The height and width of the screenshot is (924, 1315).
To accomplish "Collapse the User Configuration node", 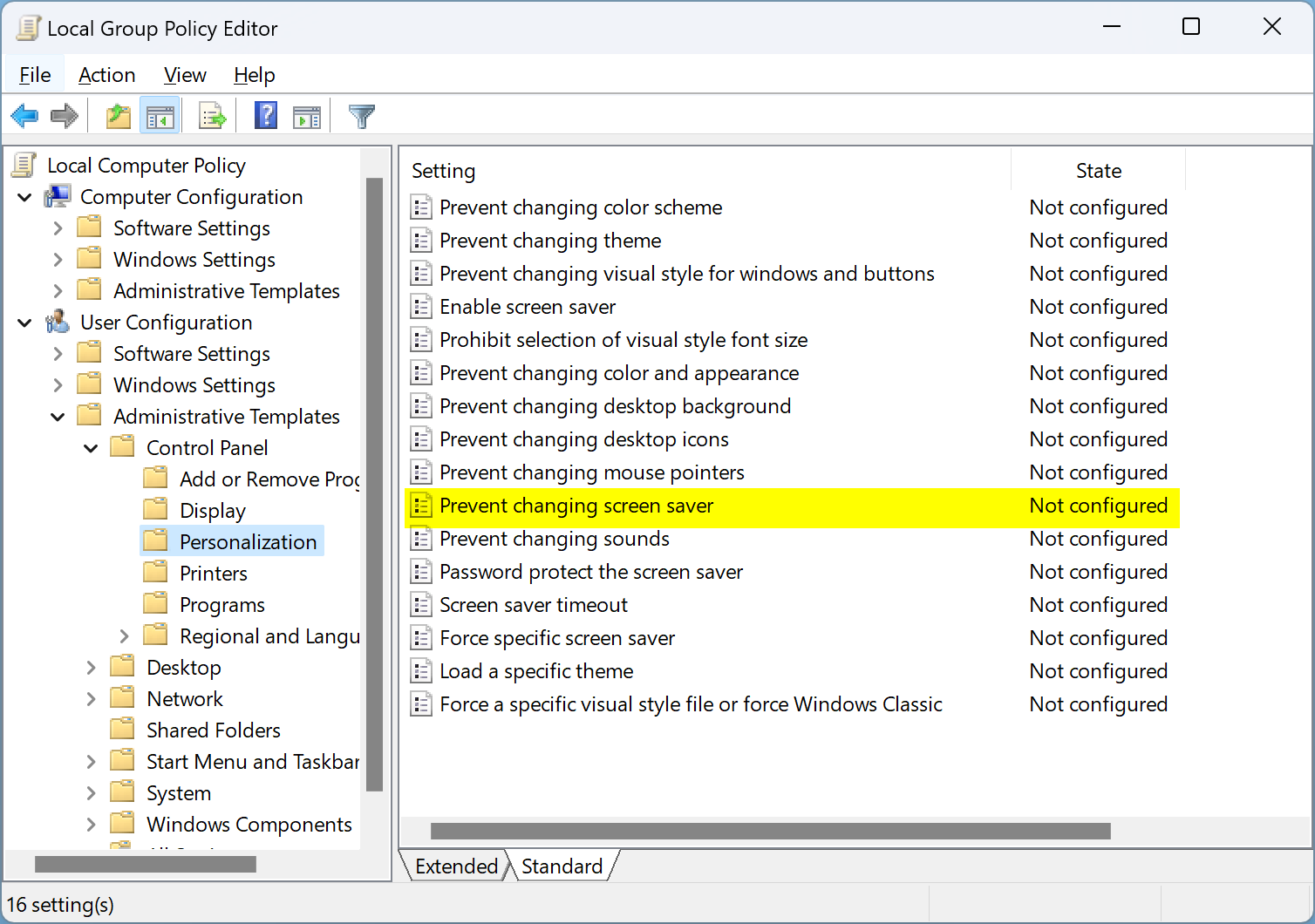I will [24, 323].
